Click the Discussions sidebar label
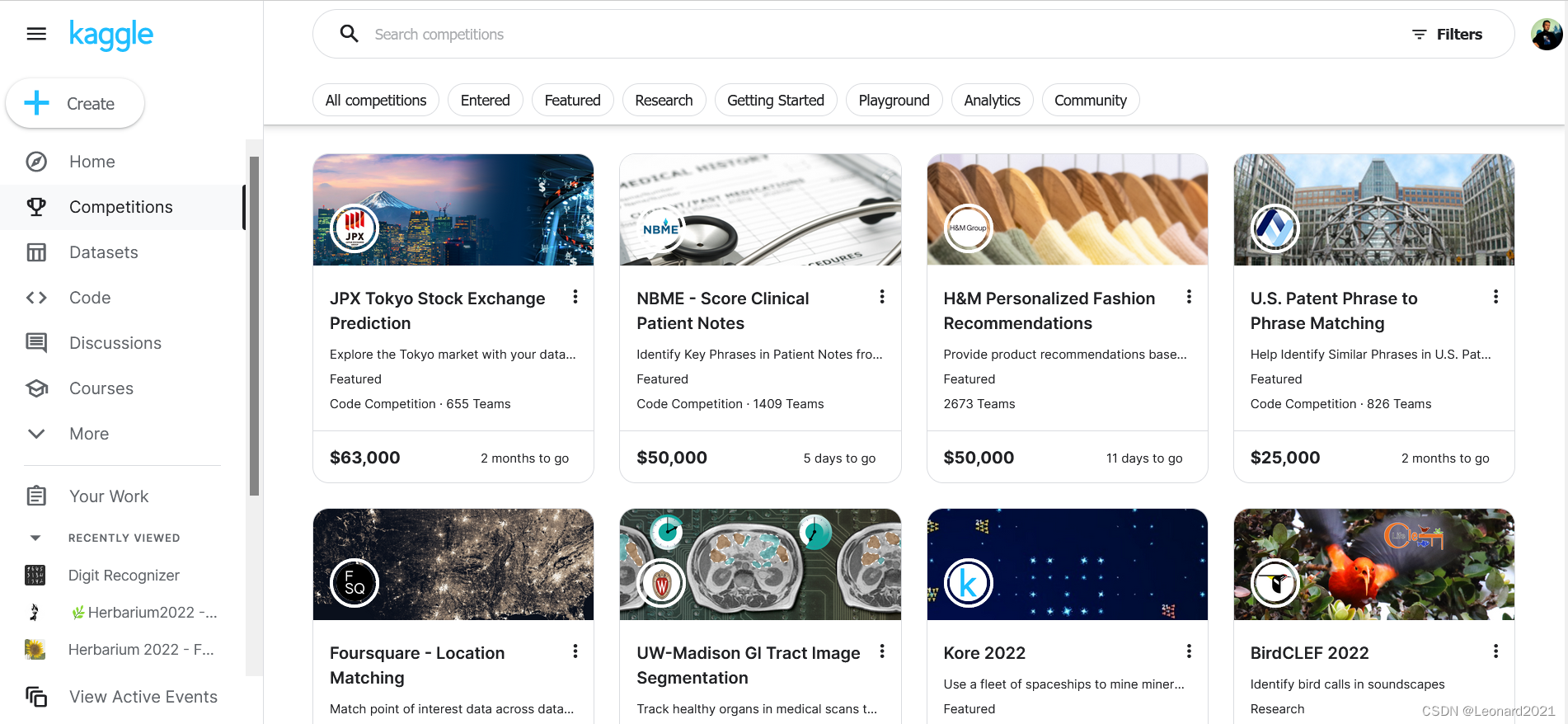 pos(115,343)
